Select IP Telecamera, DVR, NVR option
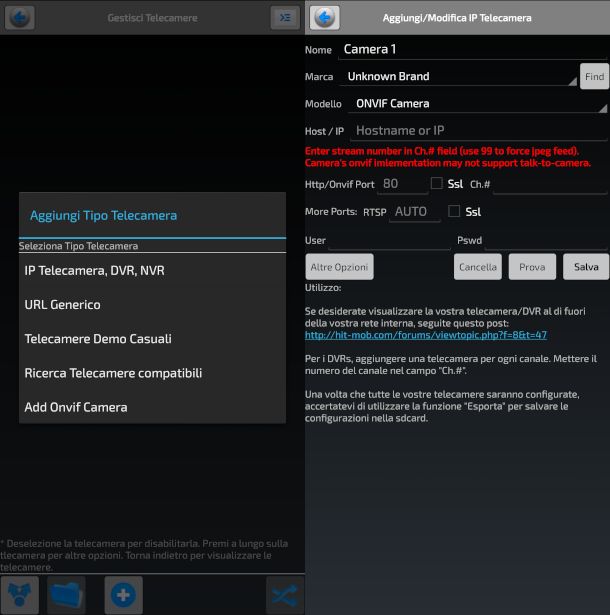610x615 pixels. click(x=152, y=270)
